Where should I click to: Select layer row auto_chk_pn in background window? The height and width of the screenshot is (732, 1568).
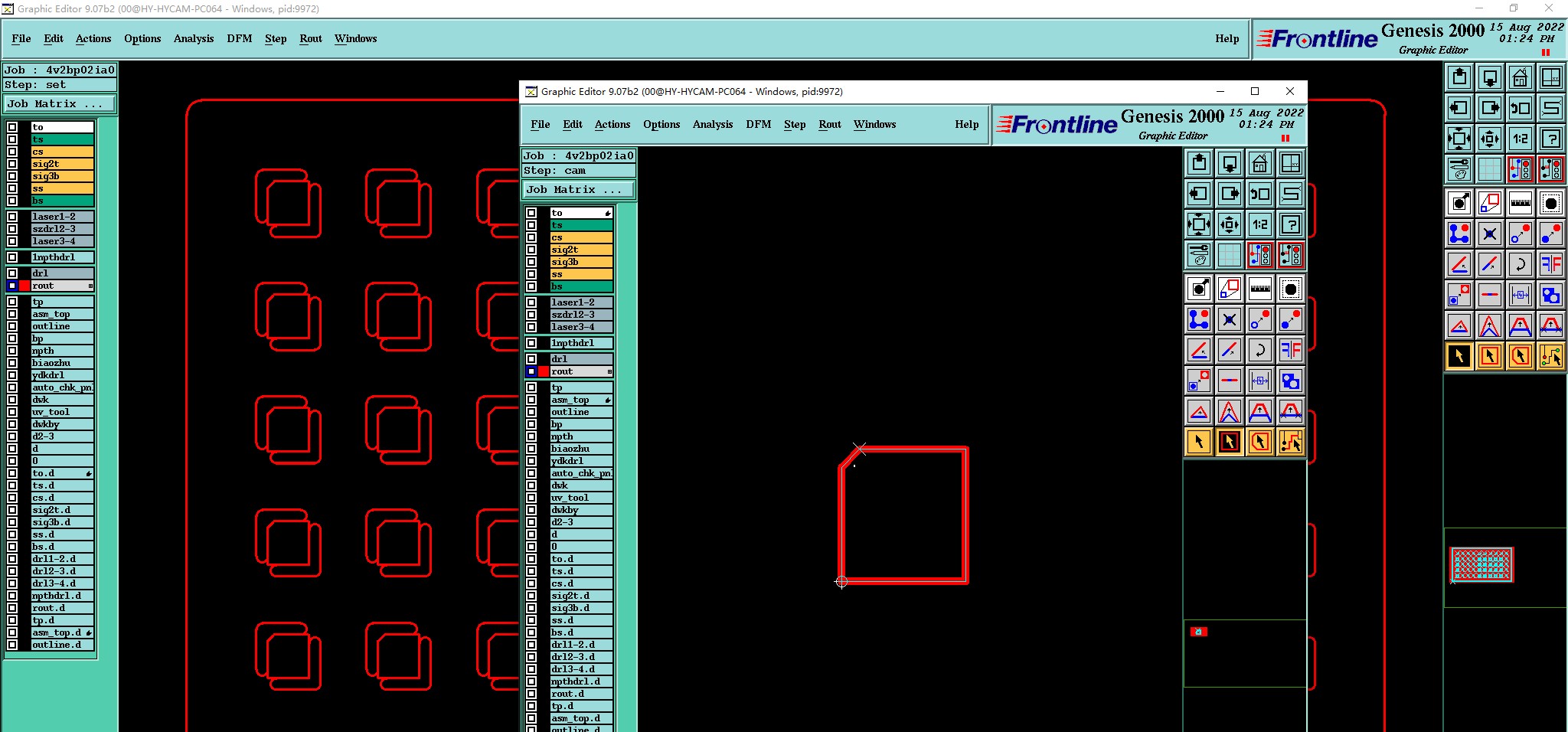(63, 387)
